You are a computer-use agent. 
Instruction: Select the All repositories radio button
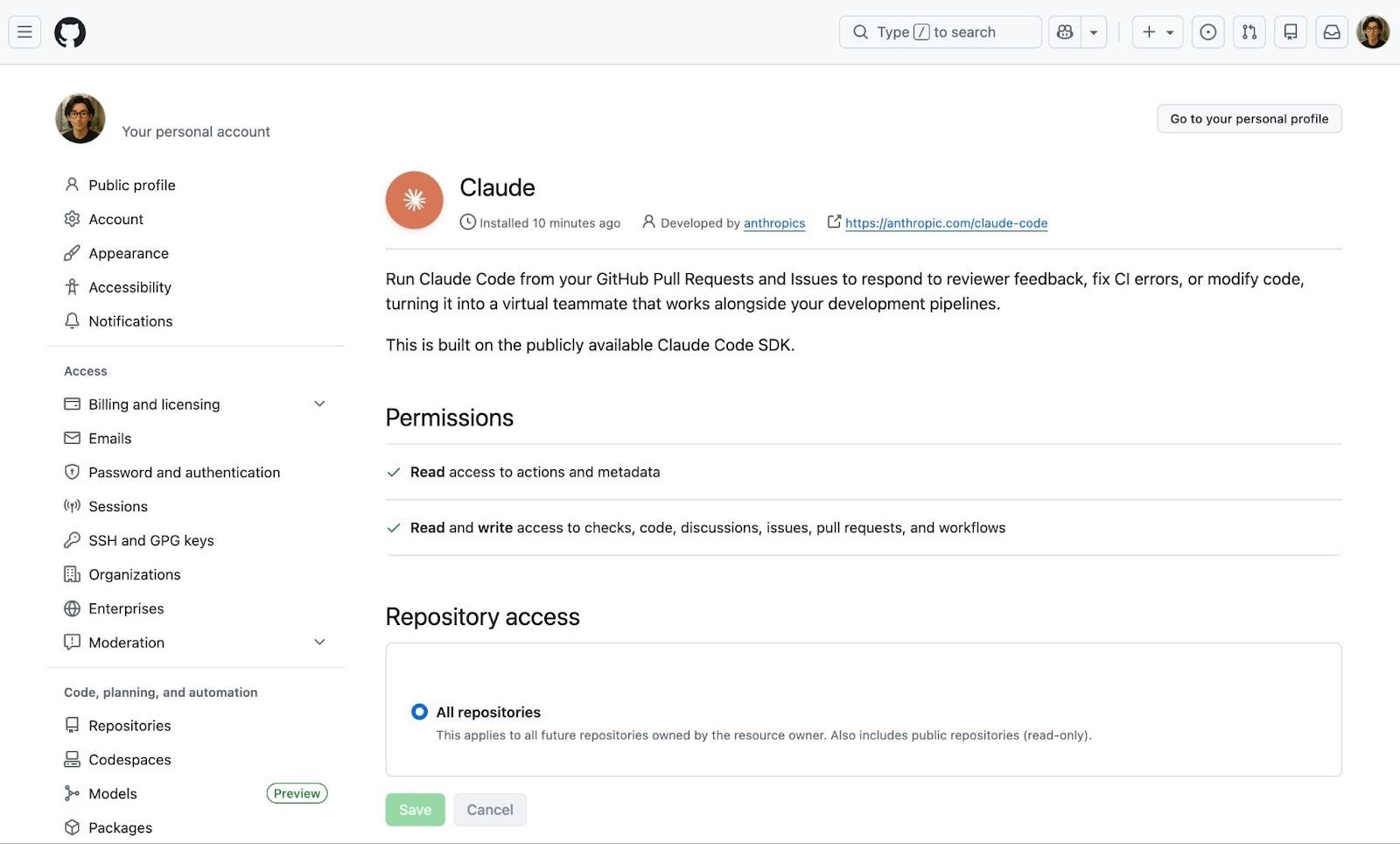pos(420,712)
